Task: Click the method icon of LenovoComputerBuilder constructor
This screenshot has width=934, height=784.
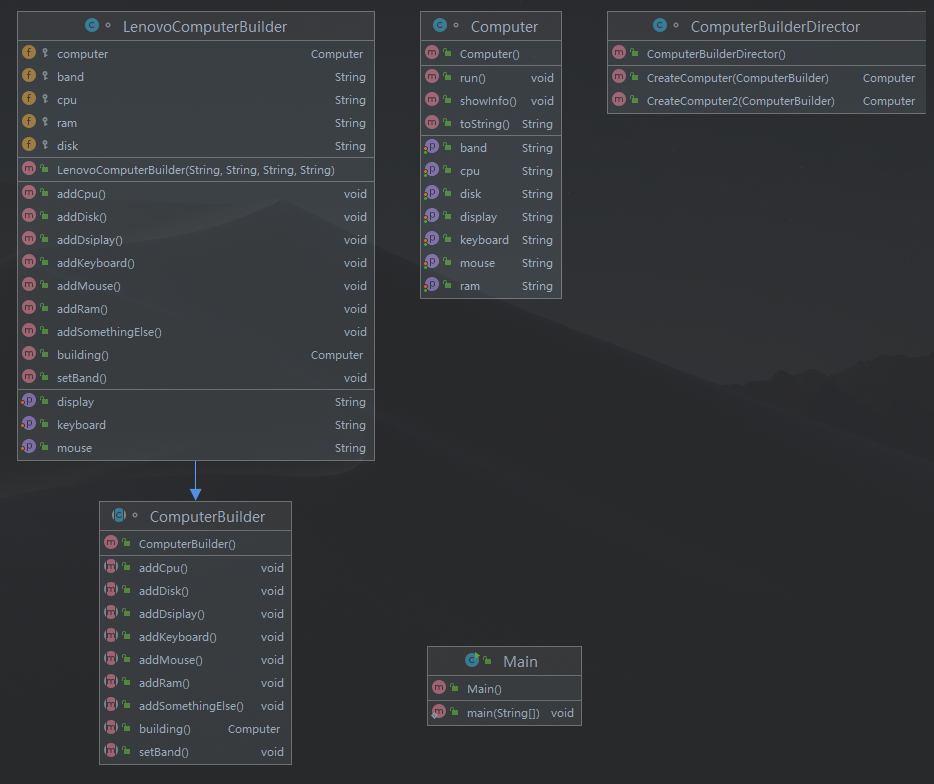Action: click(x=29, y=169)
